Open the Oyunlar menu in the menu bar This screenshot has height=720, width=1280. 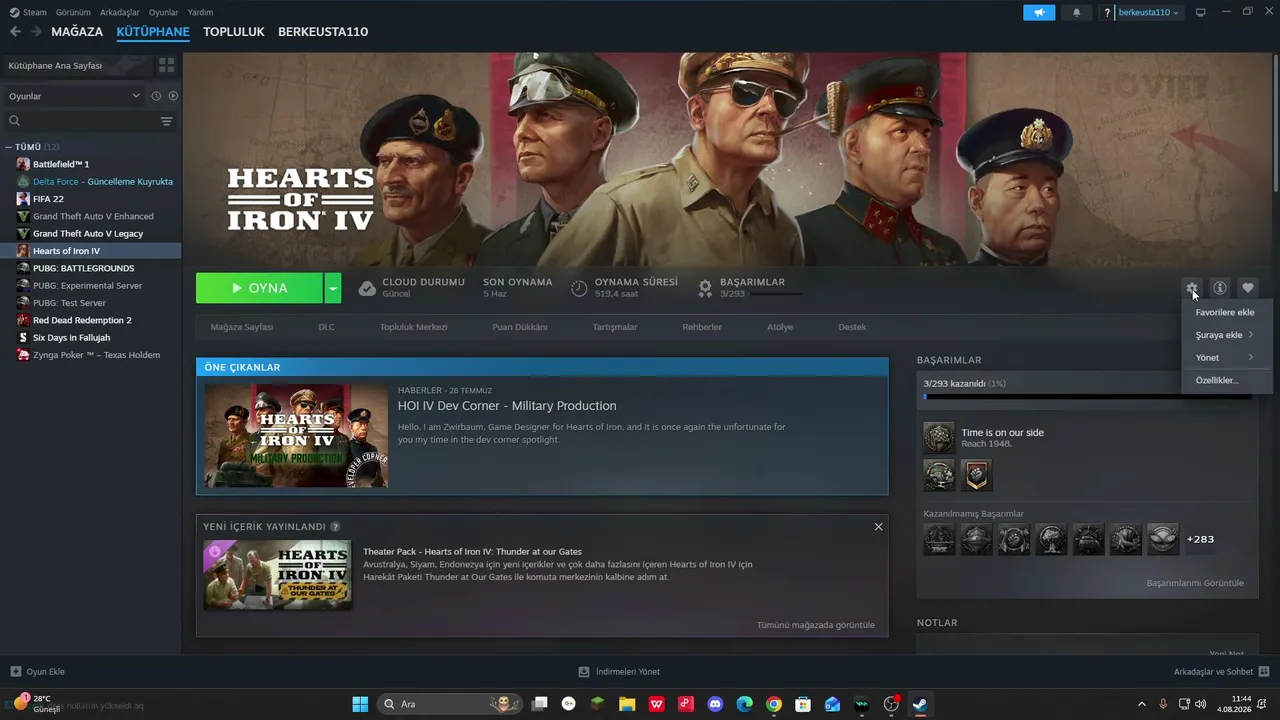coord(164,13)
